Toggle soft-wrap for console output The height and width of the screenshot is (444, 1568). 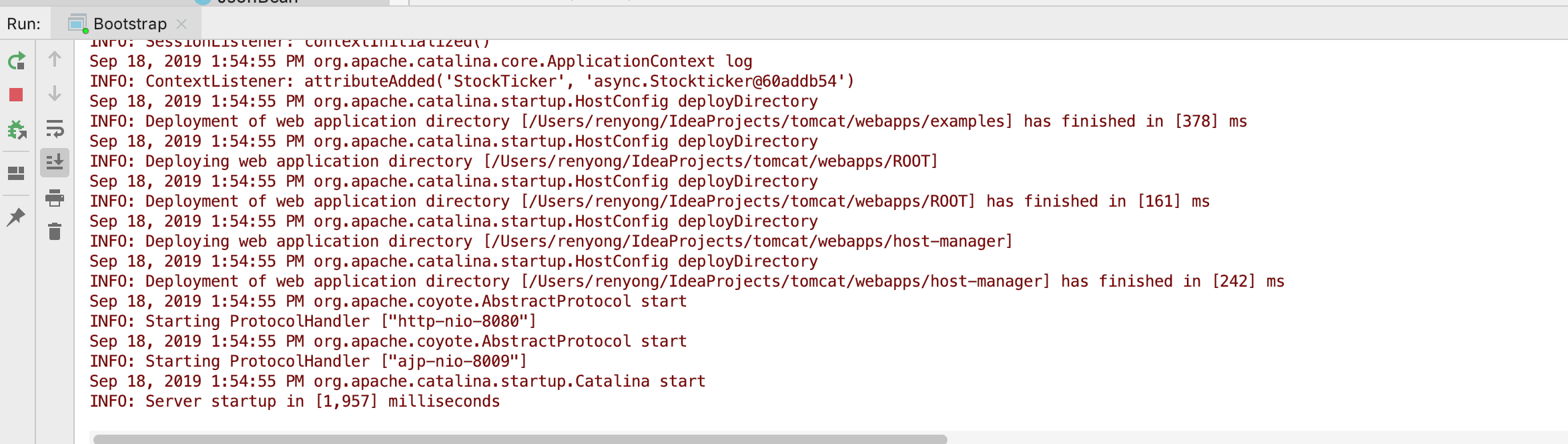[x=55, y=128]
